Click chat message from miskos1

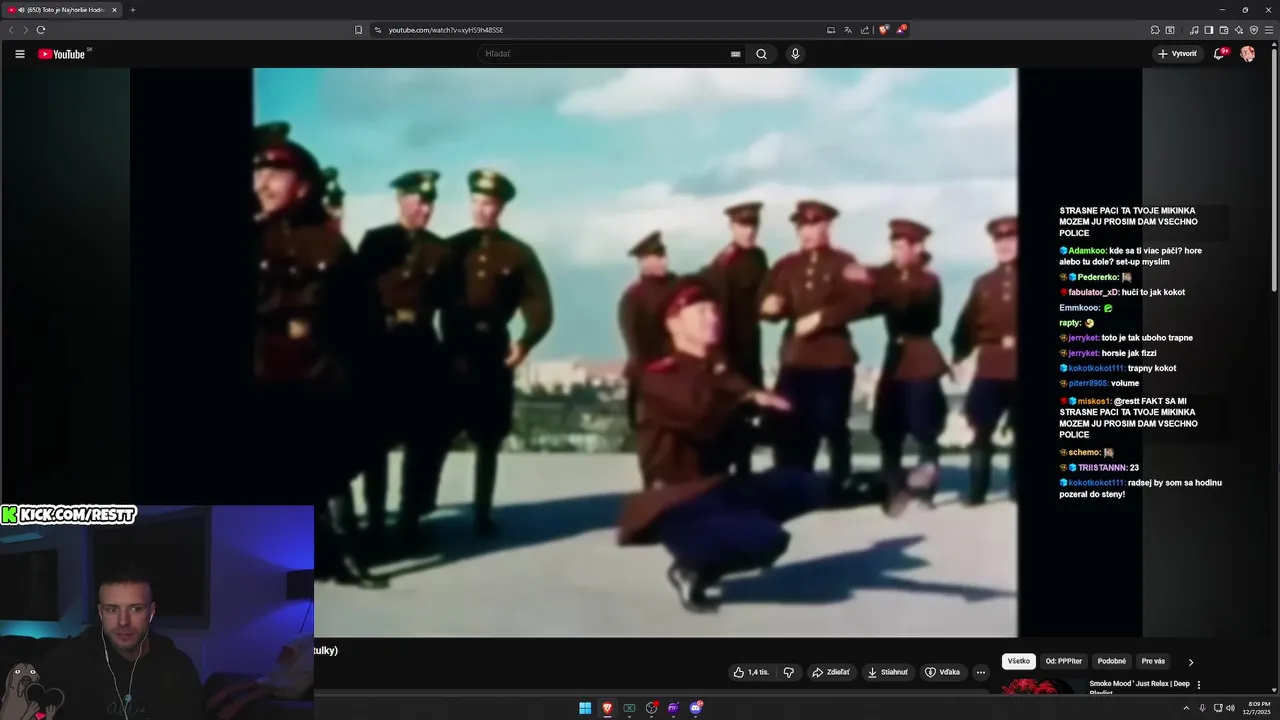1129,418
